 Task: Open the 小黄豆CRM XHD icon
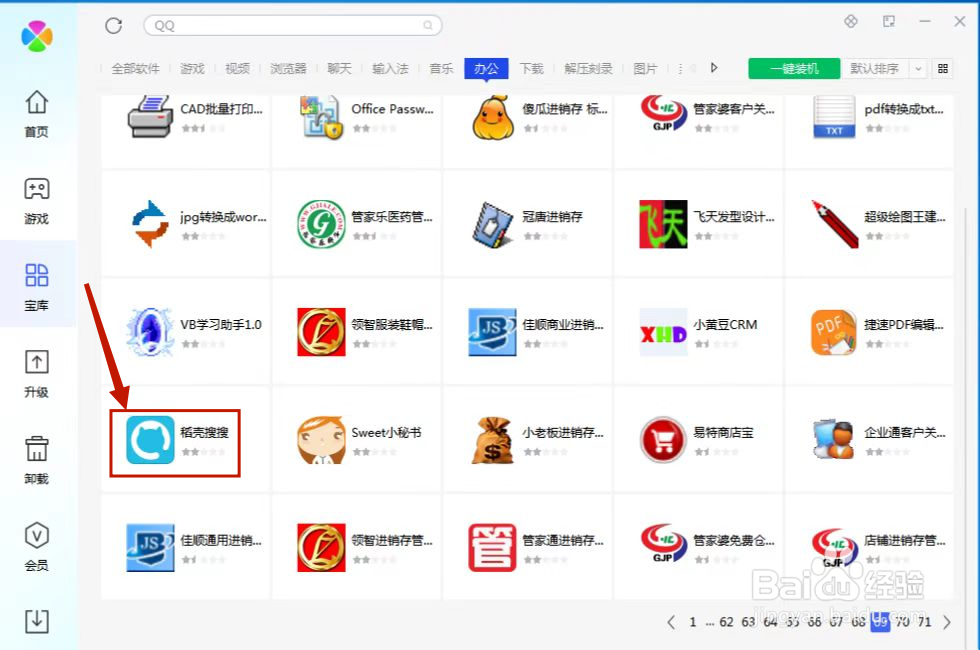point(663,332)
